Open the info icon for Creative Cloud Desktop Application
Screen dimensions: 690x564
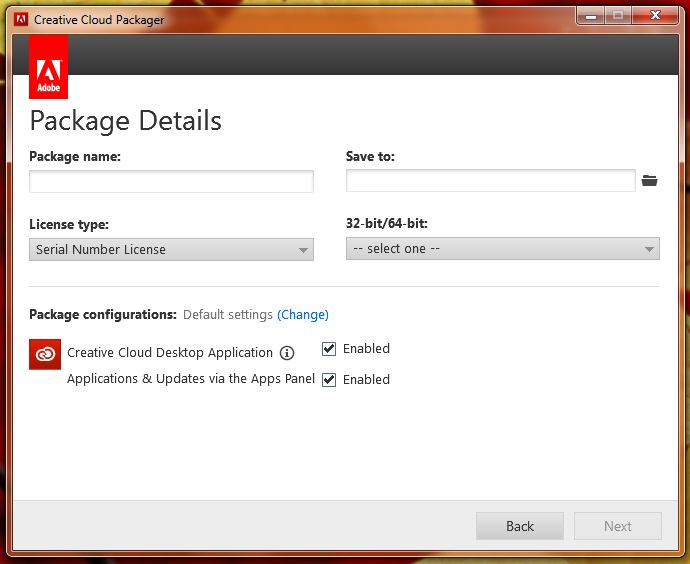coord(287,353)
